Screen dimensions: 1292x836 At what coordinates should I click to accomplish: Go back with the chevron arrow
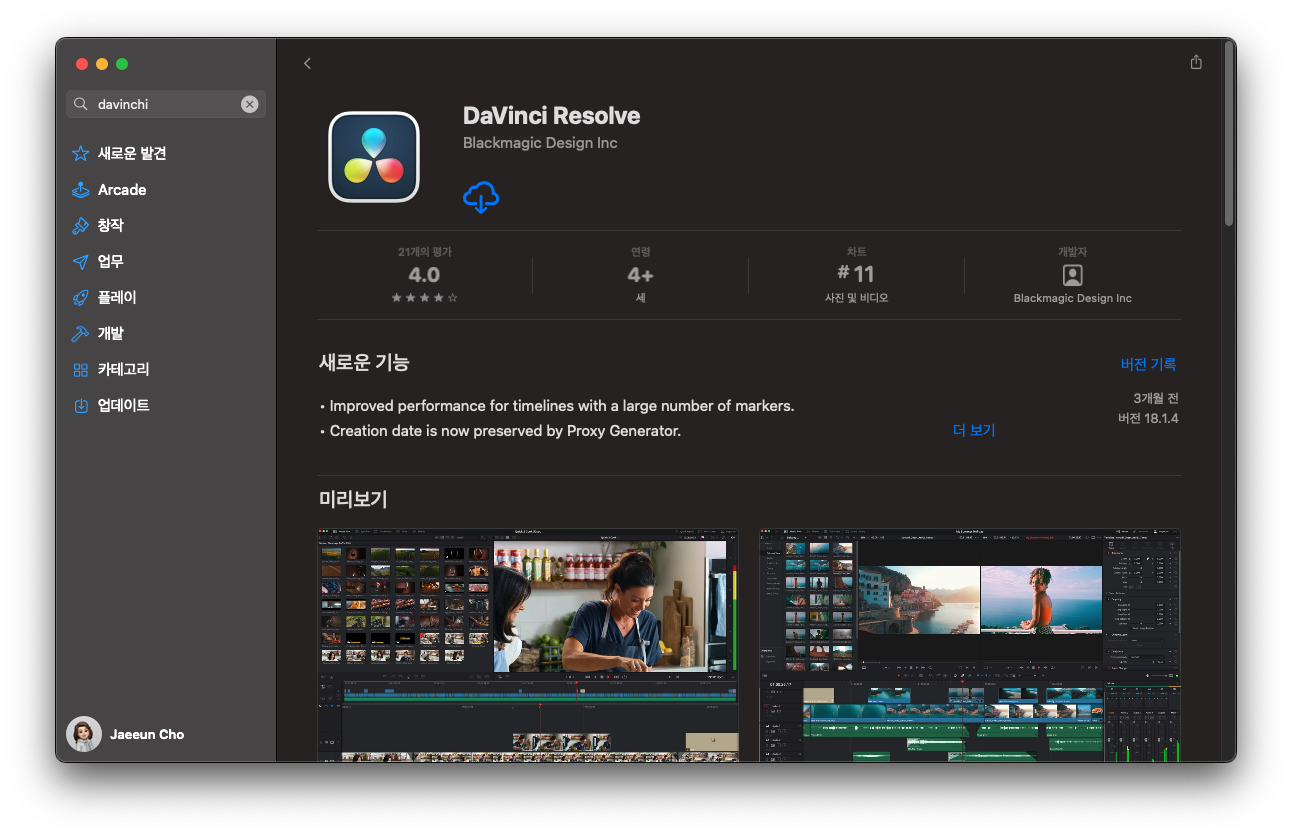click(x=307, y=63)
